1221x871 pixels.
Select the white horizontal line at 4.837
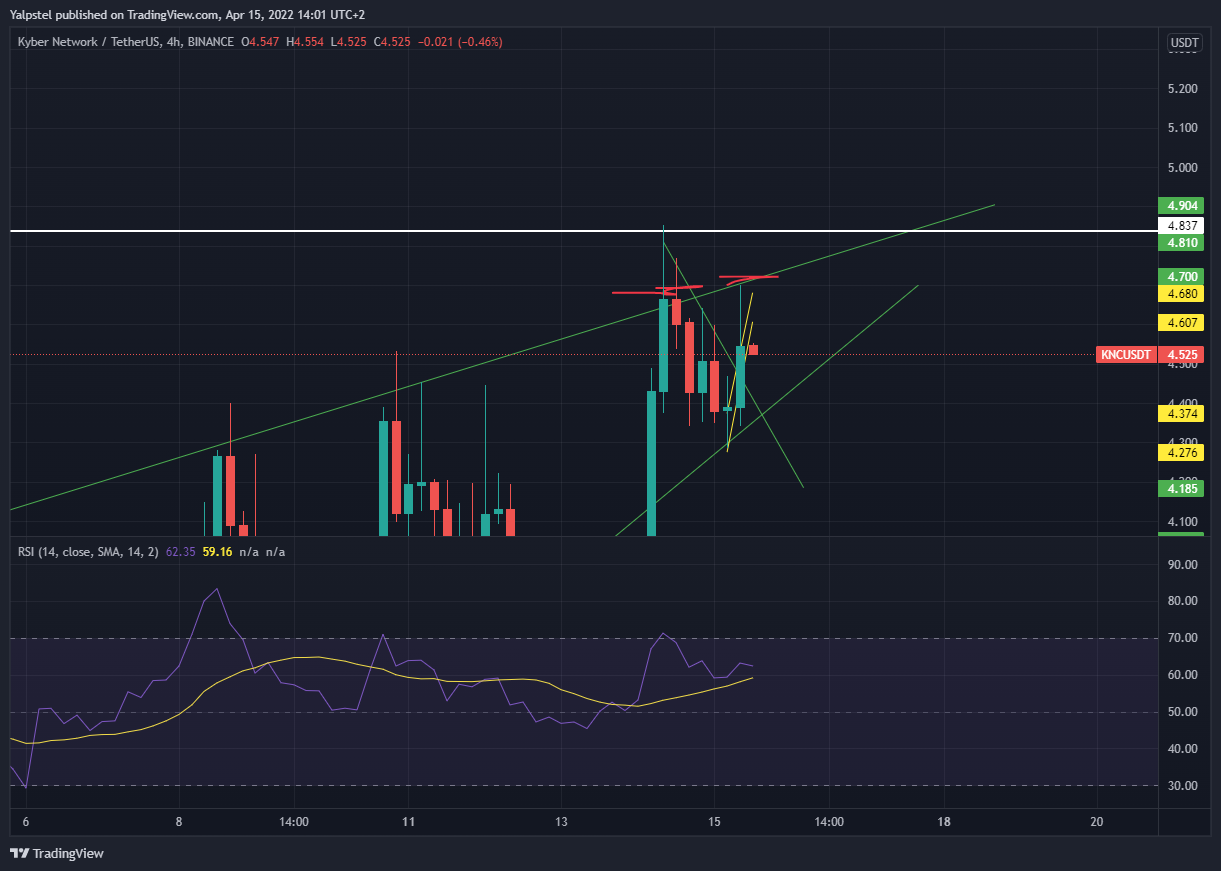click(583, 231)
